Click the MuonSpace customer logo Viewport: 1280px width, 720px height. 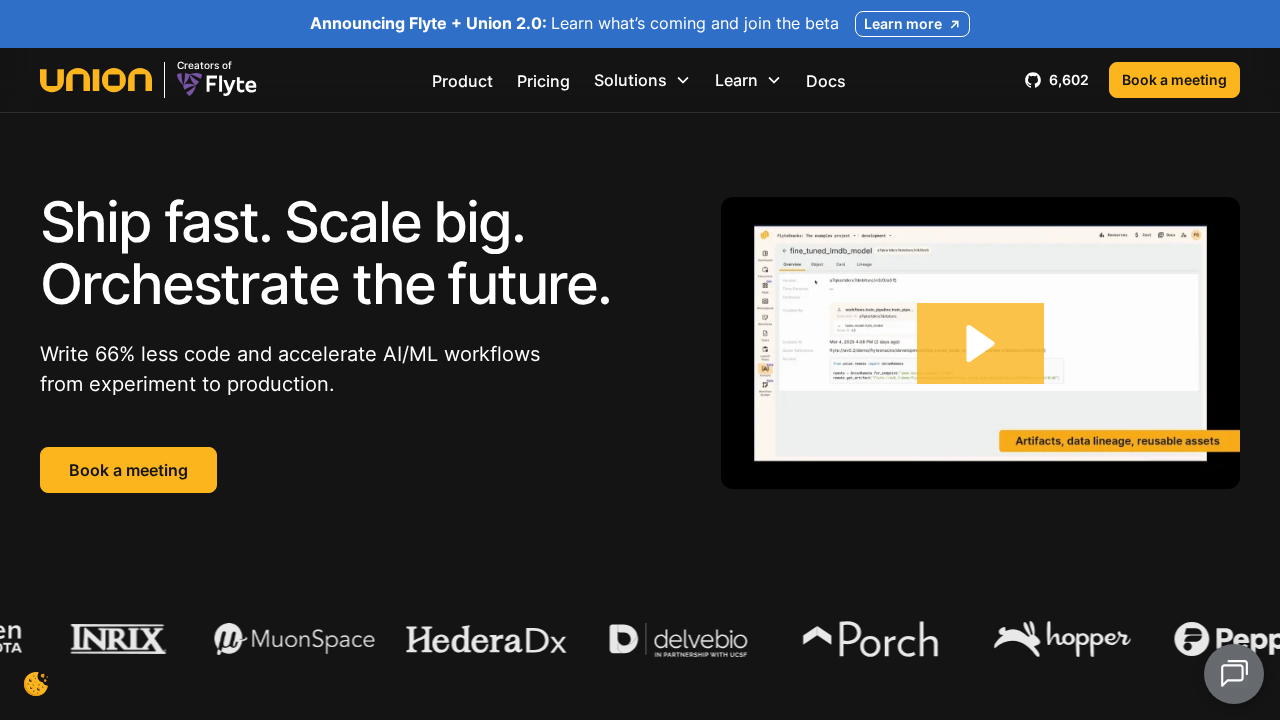pyautogui.click(x=294, y=640)
